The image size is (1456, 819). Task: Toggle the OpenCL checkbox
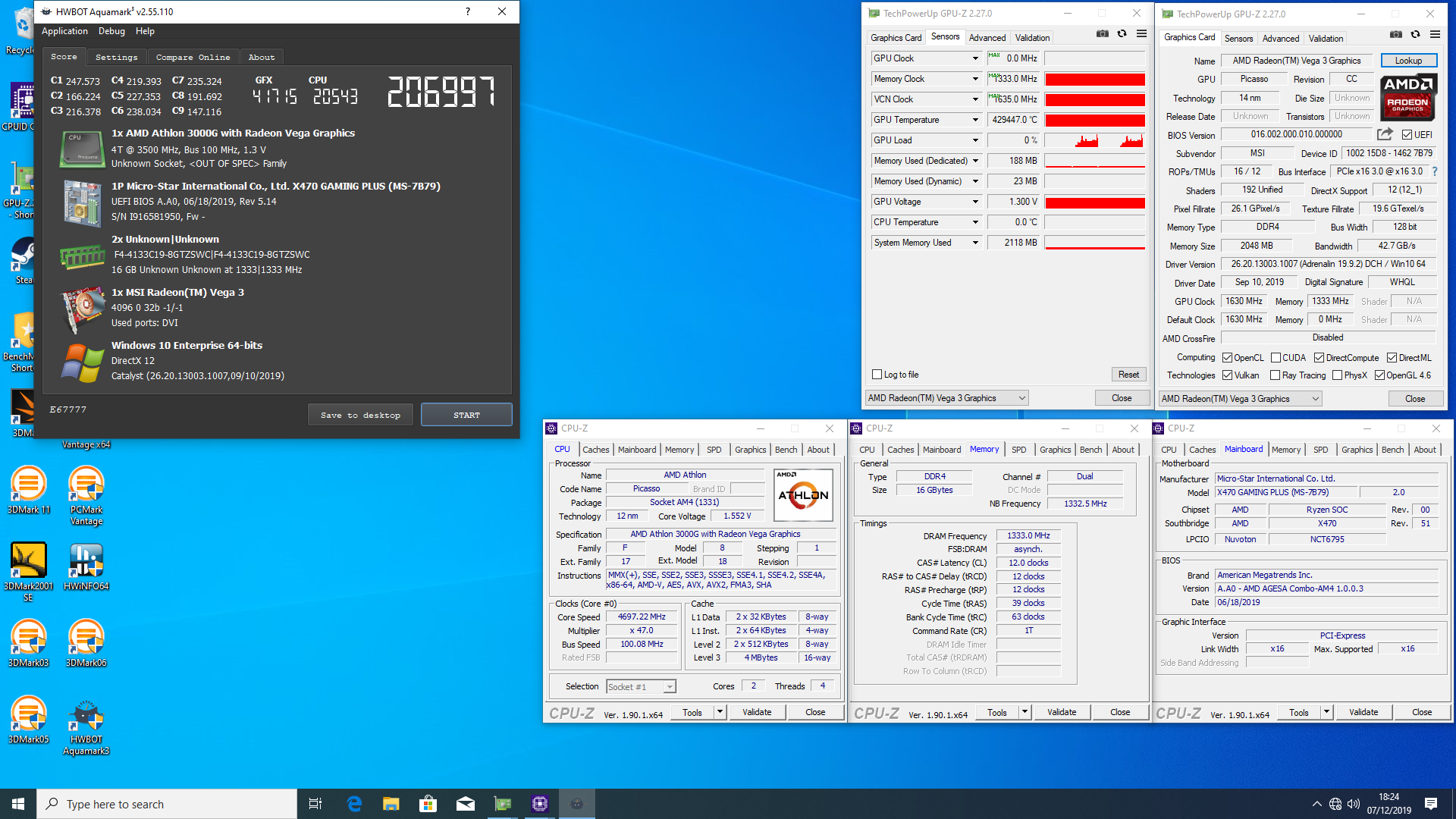click(1227, 358)
